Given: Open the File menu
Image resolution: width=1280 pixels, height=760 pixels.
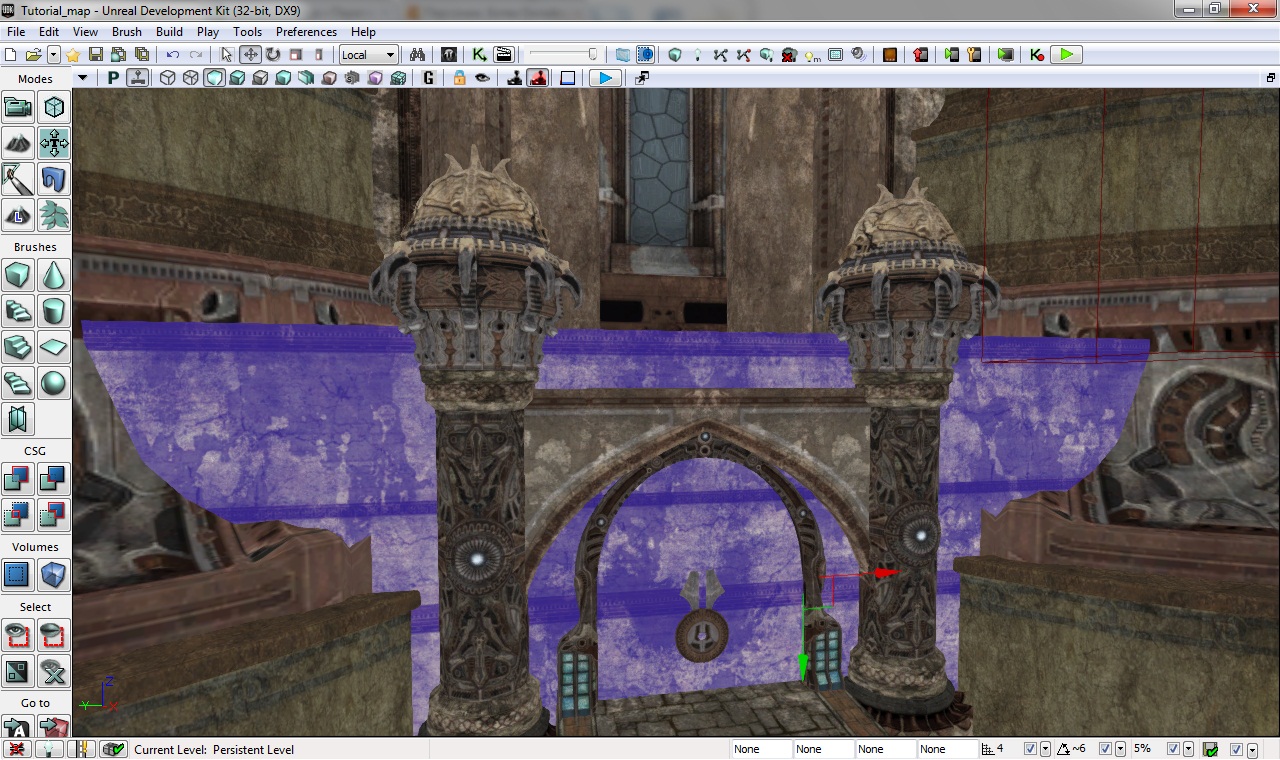Looking at the screenshot, I should 16,32.
